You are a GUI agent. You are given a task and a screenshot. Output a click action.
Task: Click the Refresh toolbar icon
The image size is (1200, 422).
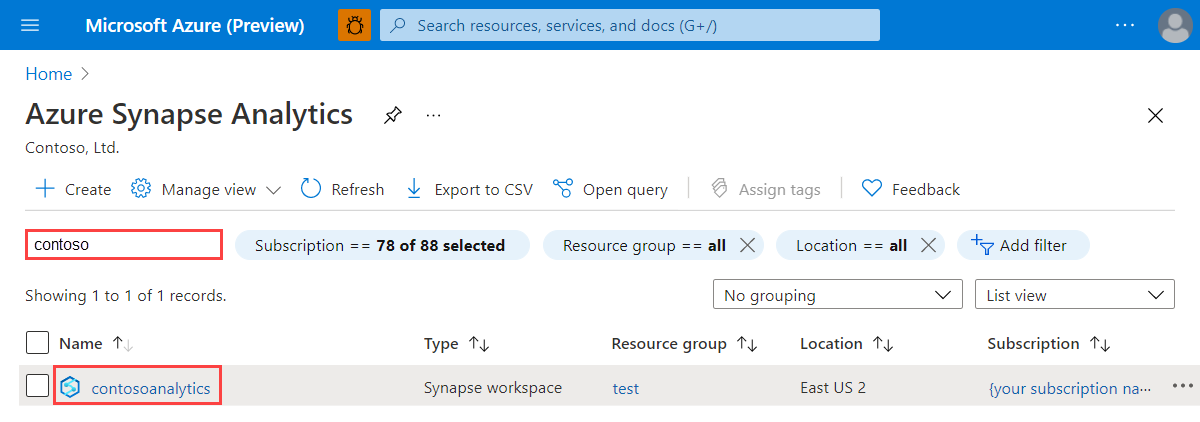(311, 189)
